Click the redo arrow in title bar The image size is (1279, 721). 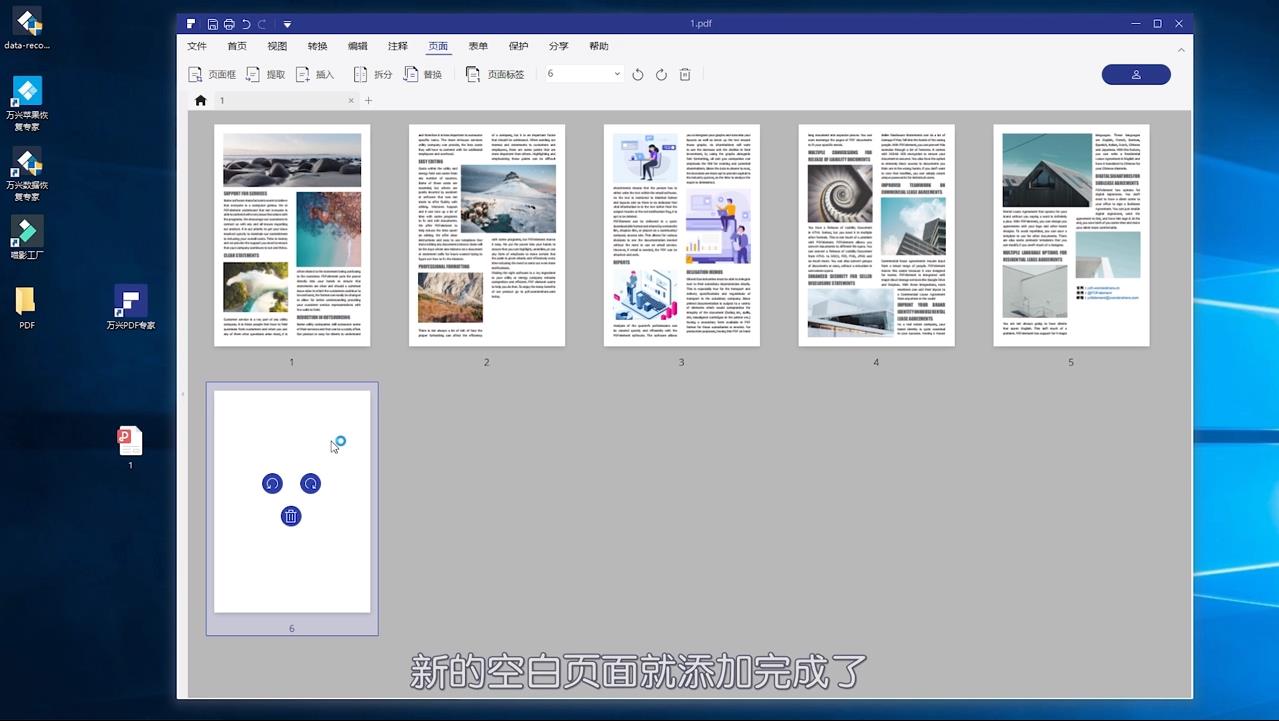click(x=262, y=24)
